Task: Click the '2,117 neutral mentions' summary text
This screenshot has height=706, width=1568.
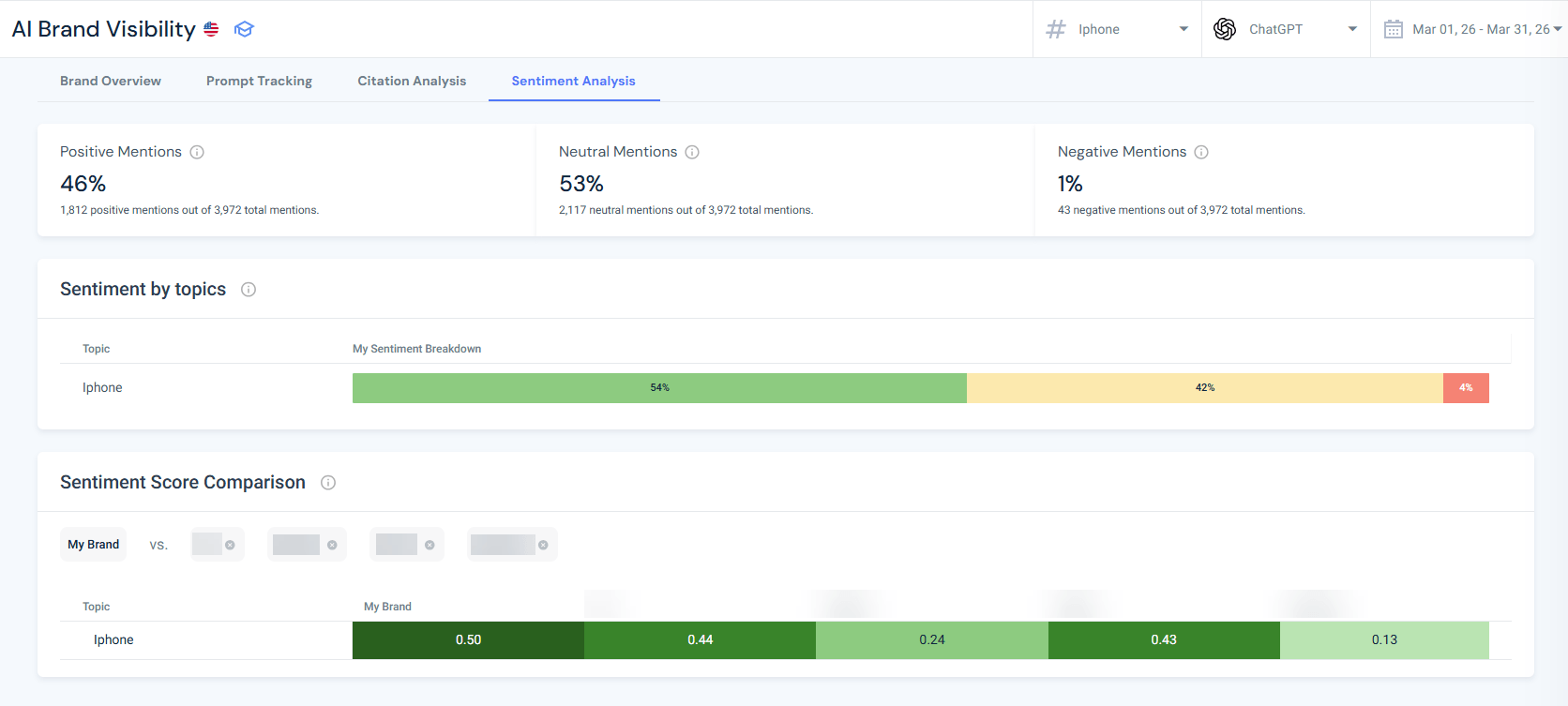Action: [x=686, y=210]
